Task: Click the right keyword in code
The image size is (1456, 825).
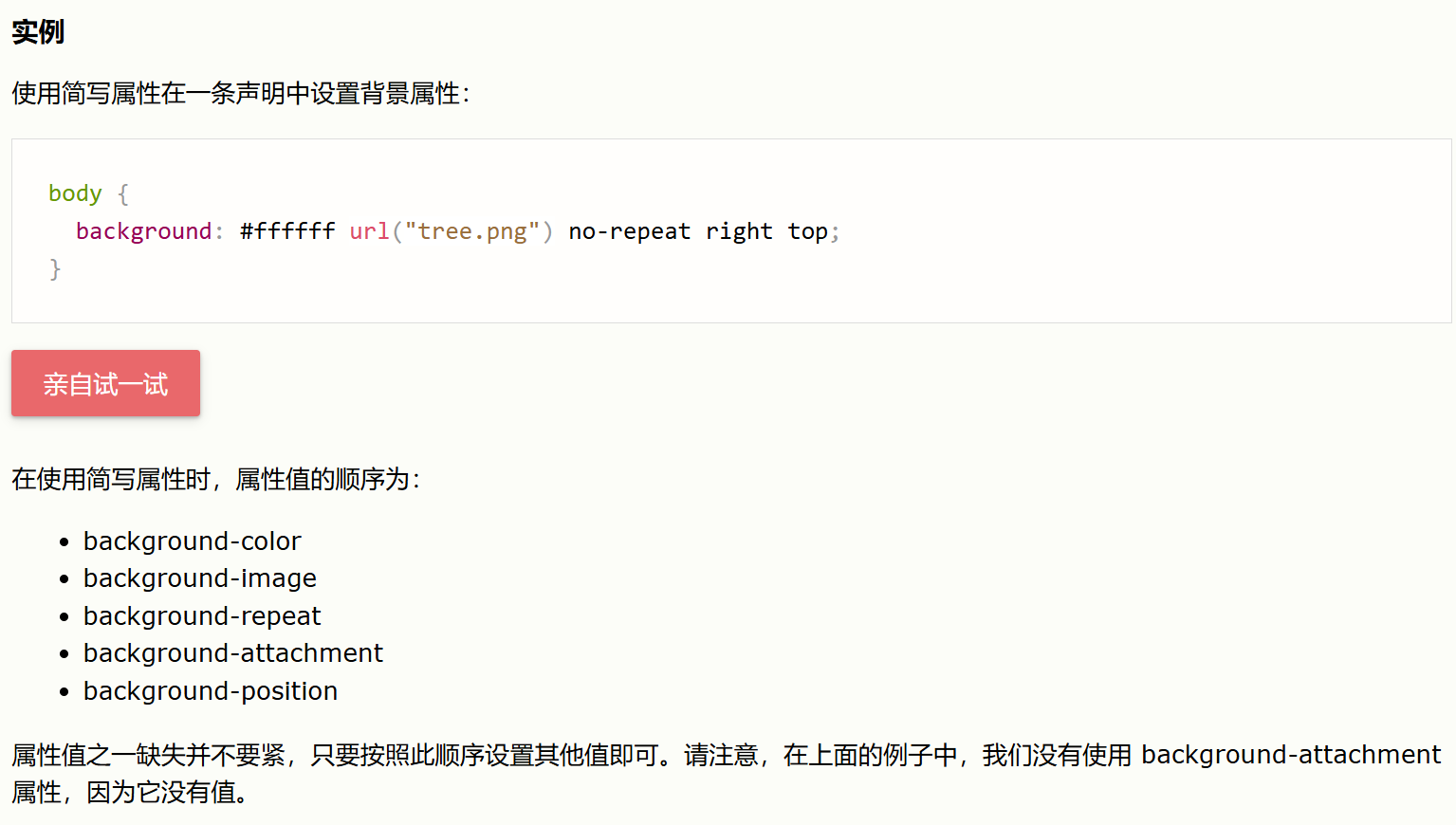Action: (739, 231)
